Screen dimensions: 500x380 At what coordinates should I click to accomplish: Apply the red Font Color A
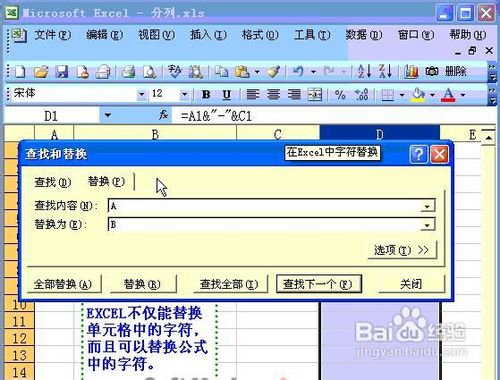point(448,95)
